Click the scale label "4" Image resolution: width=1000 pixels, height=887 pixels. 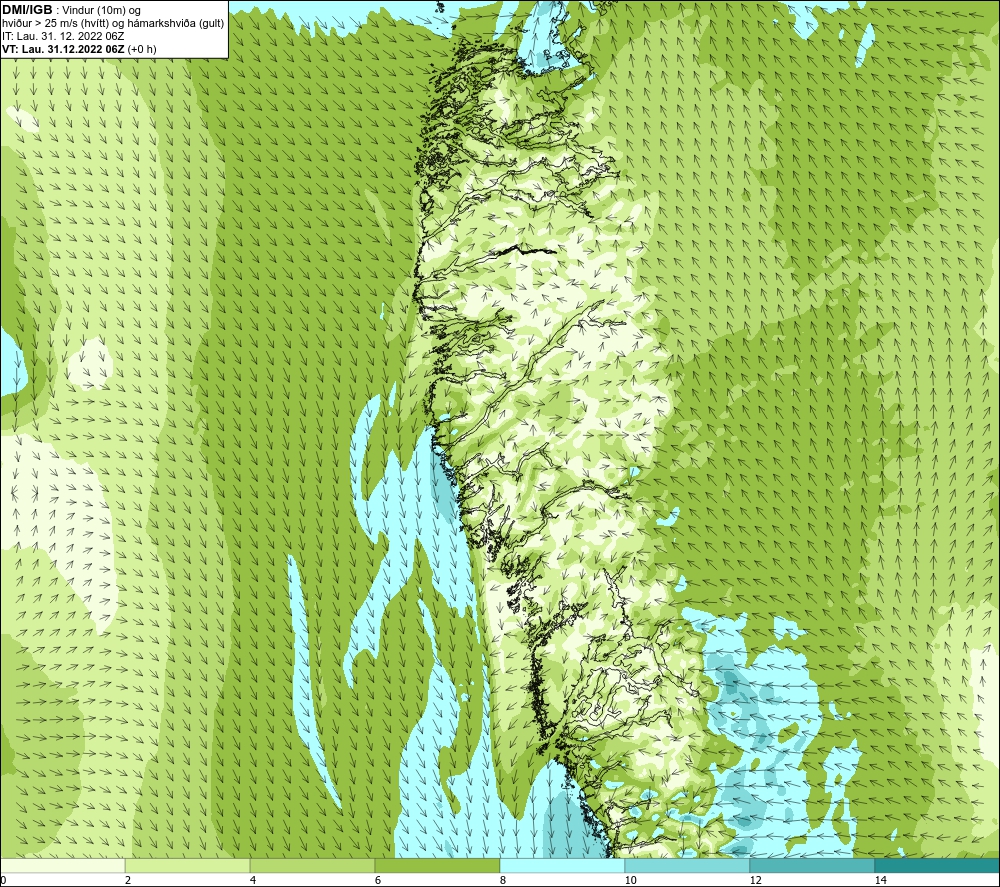[x=253, y=880]
